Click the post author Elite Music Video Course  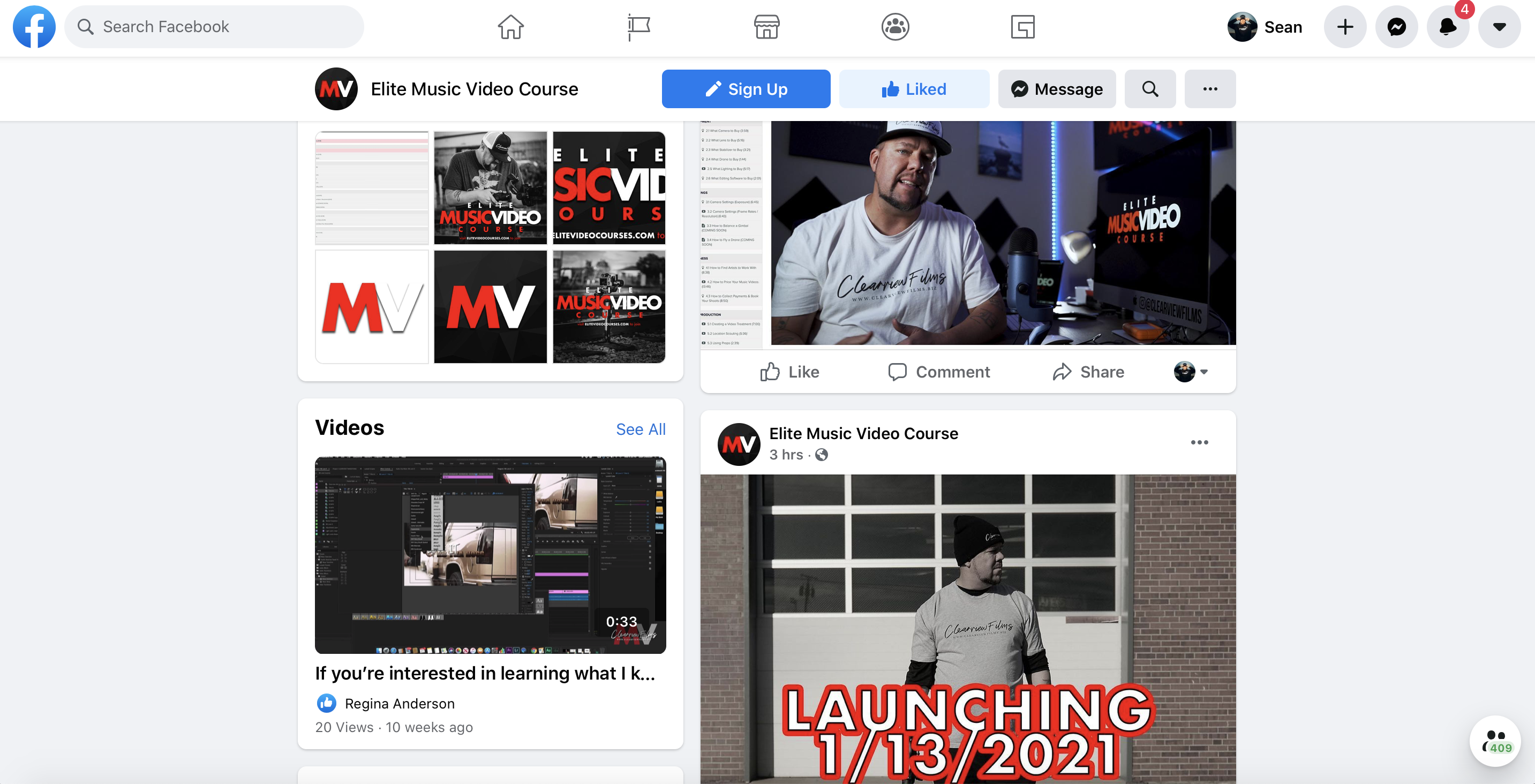pyautogui.click(x=863, y=433)
